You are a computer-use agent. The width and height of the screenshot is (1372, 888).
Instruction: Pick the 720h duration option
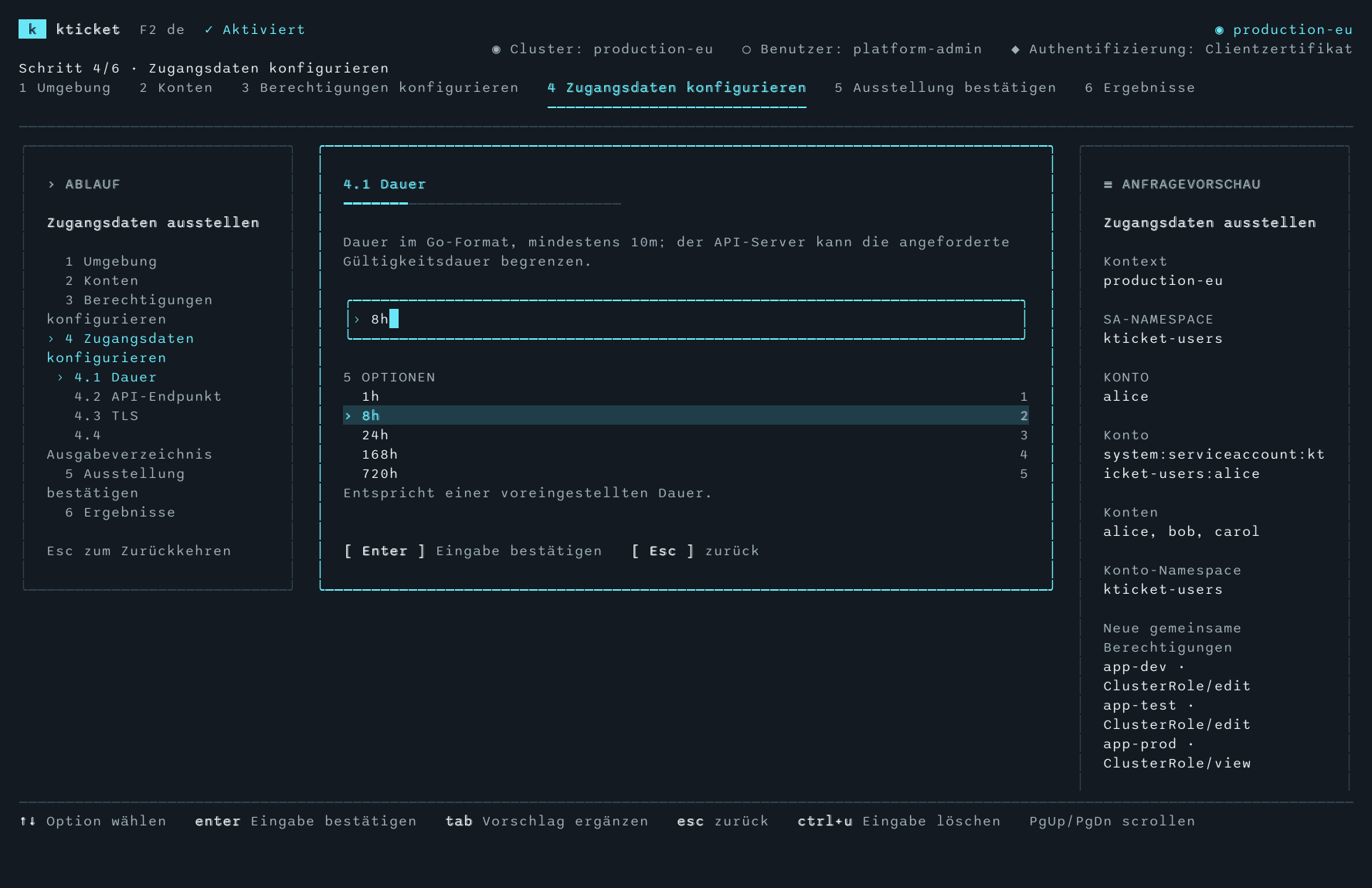(686, 473)
